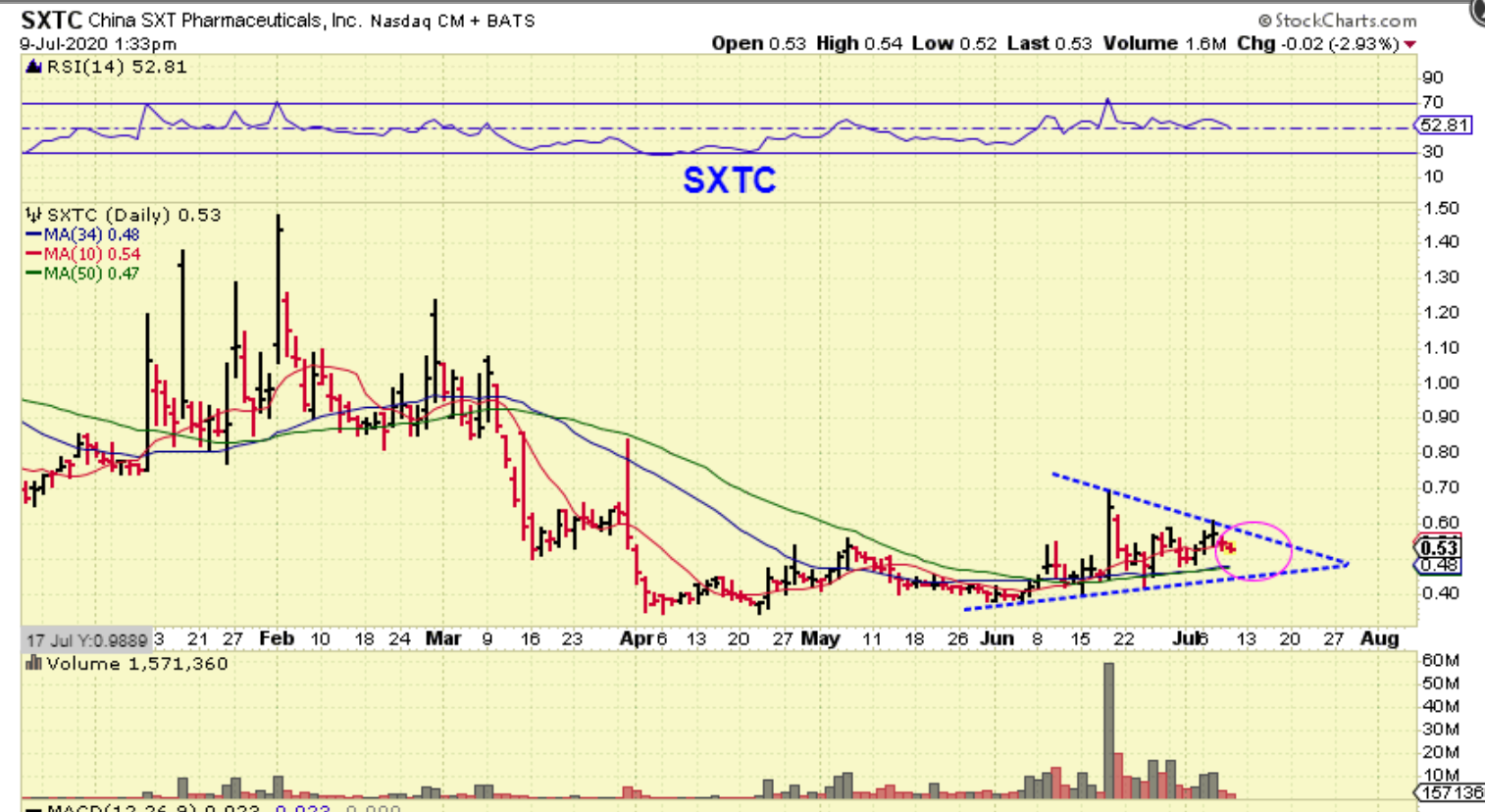Click the 20M volume axis label

[1441, 752]
